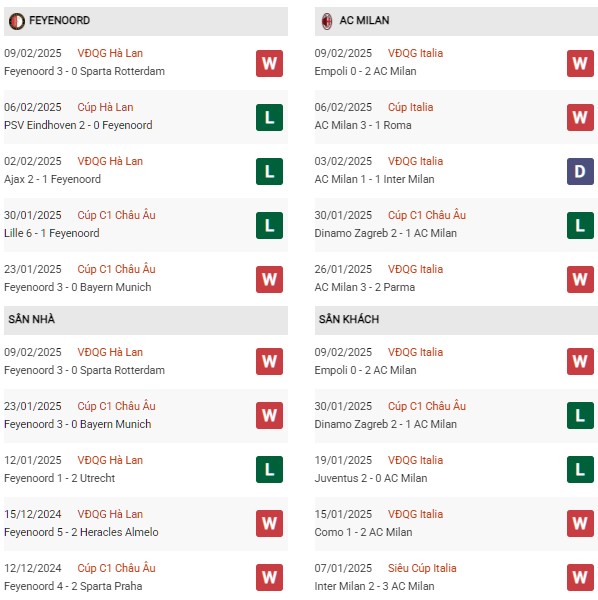
Task: Click the AC Milan club crest
Action: [x=327, y=21]
